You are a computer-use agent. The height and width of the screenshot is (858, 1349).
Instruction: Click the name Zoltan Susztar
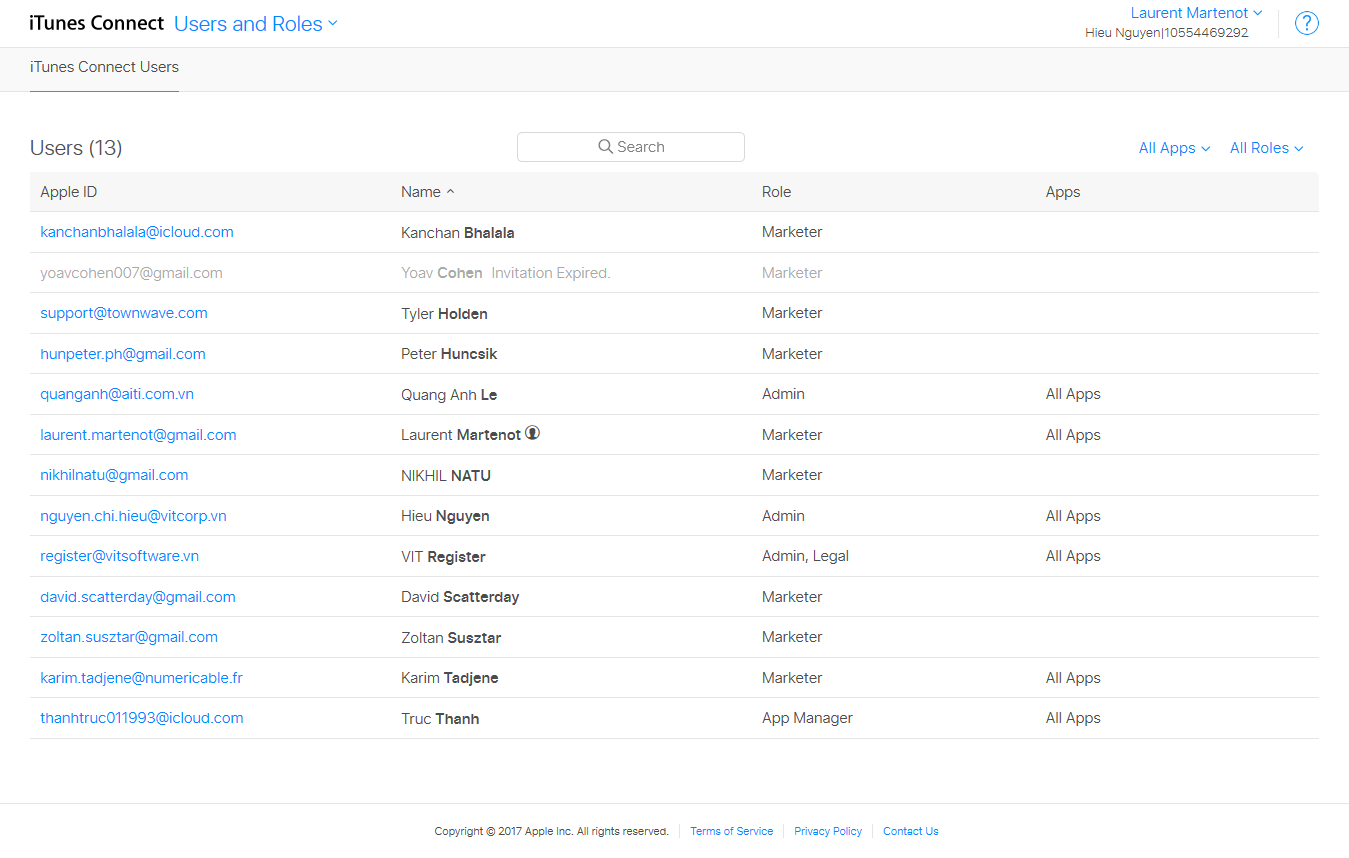coord(451,638)
